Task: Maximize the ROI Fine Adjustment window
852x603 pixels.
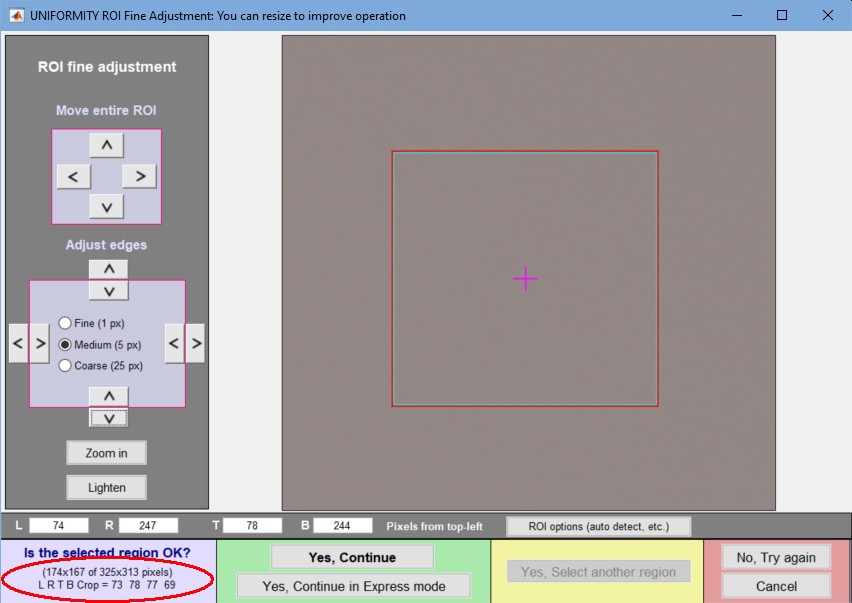Action: click(782, 15)
